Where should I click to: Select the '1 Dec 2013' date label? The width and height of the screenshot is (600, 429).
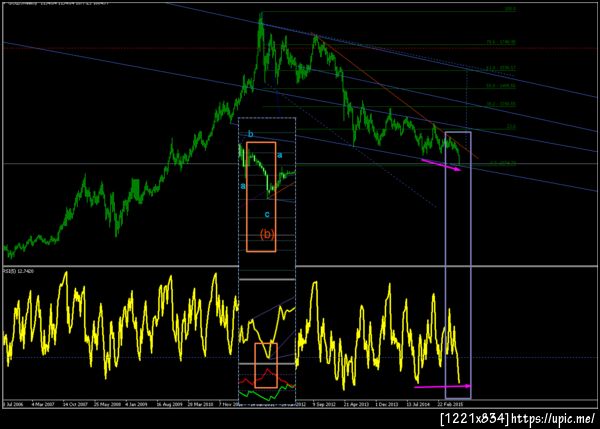(x=386, y=404)
